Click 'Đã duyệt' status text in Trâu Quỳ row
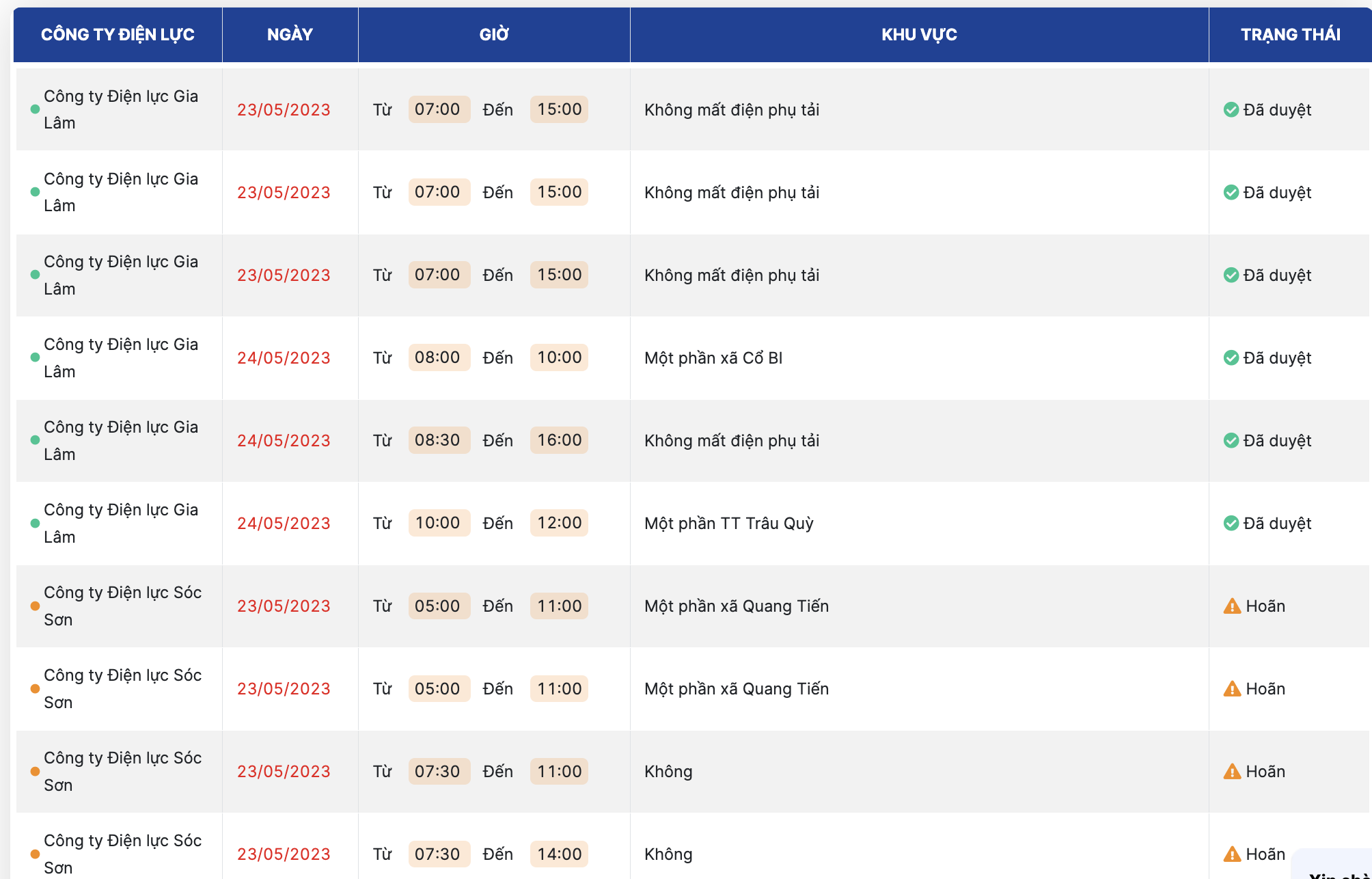 [1277, 524]
